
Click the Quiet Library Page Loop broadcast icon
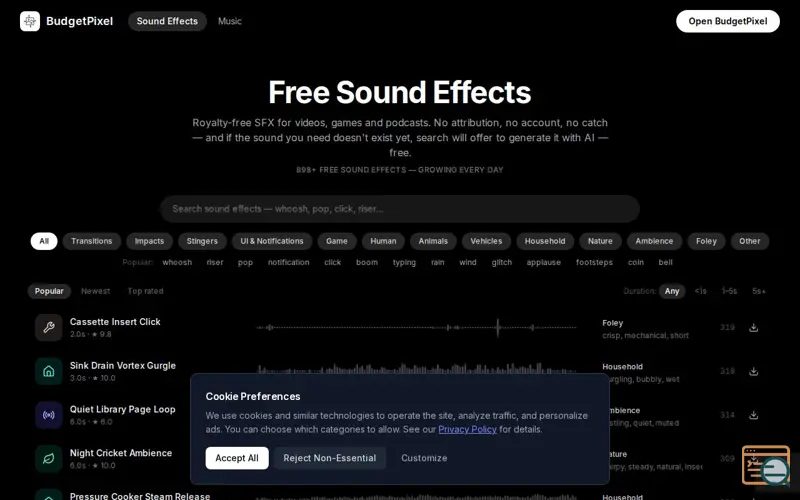click(x=48, y=415)
